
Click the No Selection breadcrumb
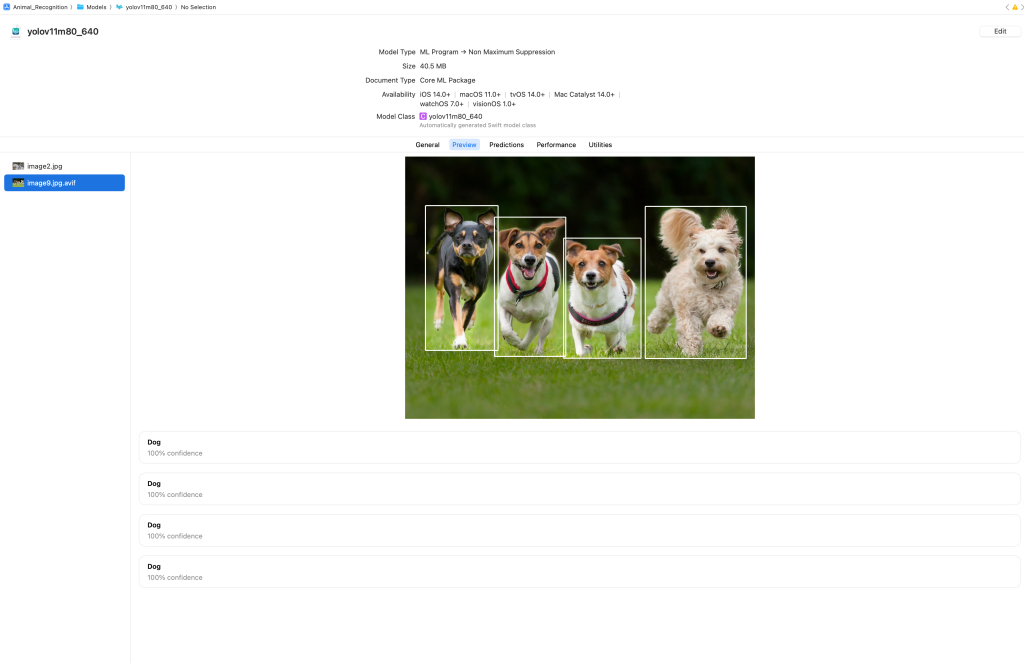click(x=198, y=7)
